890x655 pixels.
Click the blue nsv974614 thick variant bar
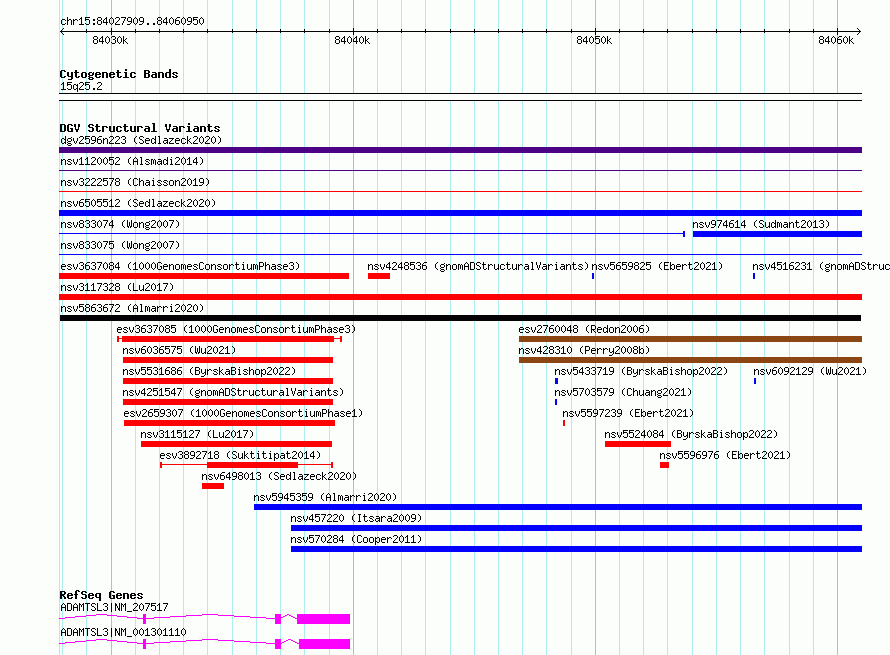pyautogui.click(x=778, y=234)
